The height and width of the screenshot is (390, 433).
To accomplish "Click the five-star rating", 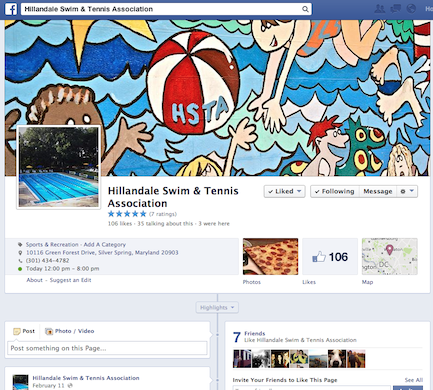I will click(x=127, y=214).
